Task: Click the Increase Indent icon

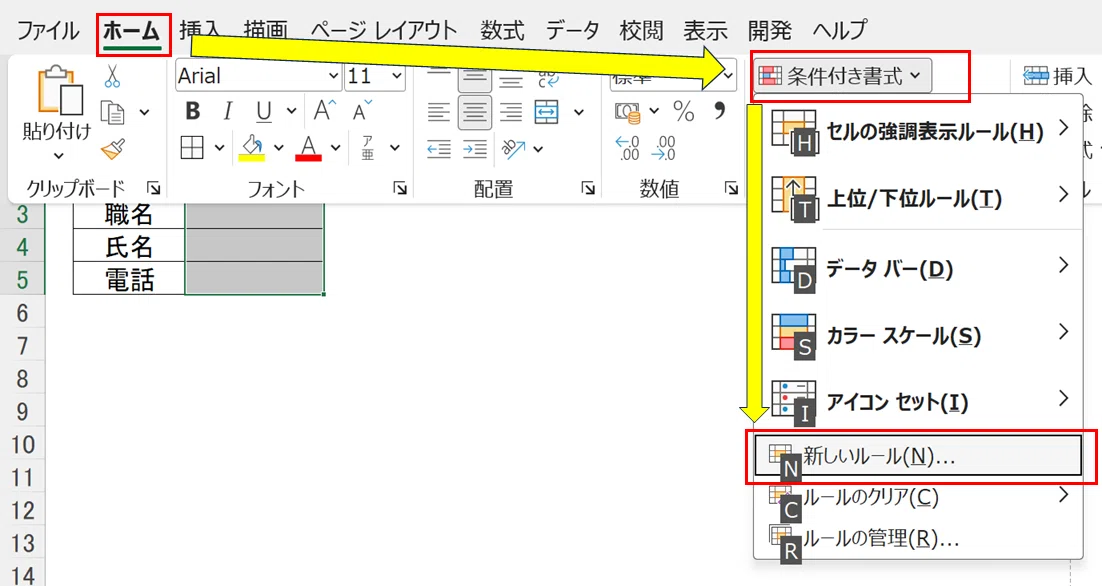Action: point(474,149)
